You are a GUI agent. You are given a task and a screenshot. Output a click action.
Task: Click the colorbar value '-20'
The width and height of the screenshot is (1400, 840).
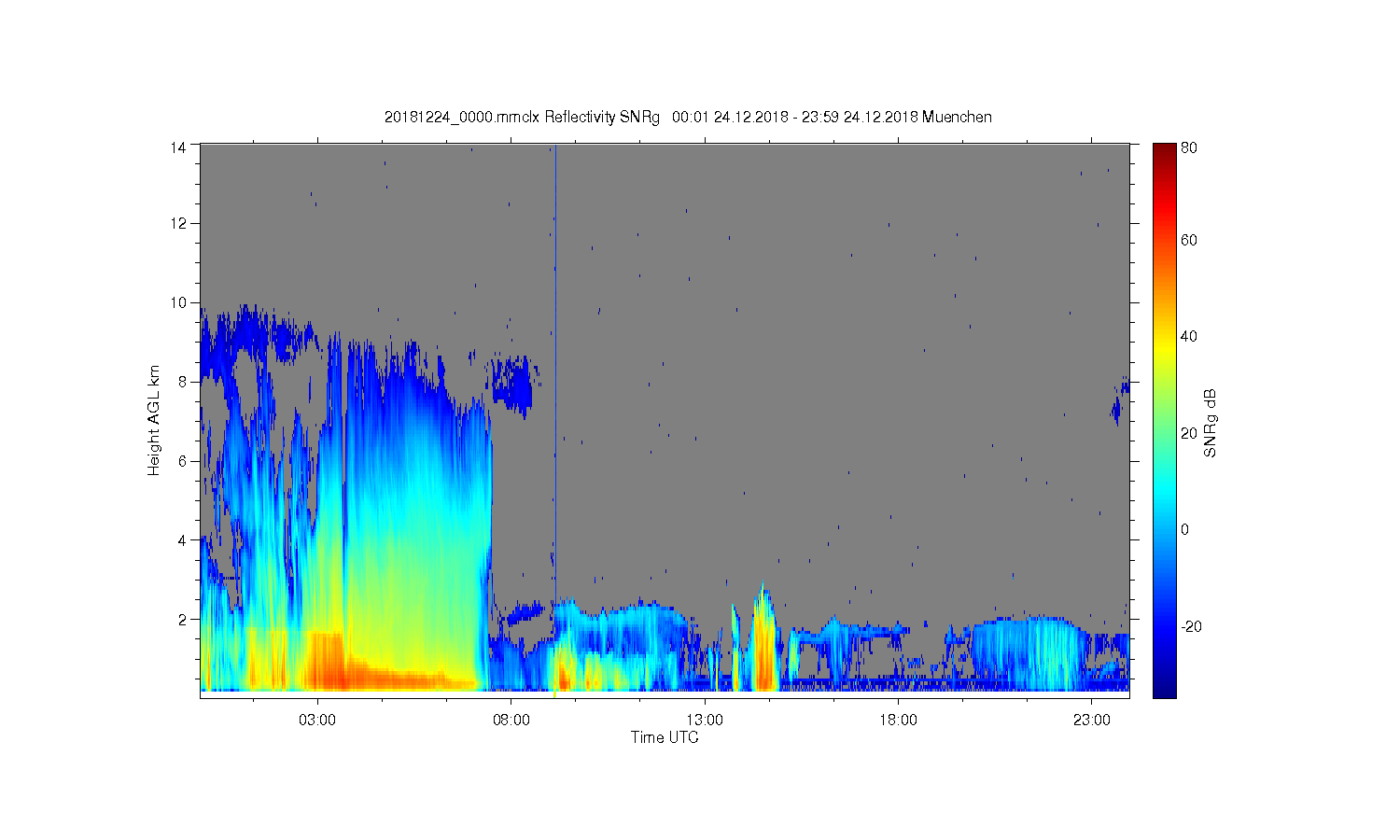point(1191,626)
